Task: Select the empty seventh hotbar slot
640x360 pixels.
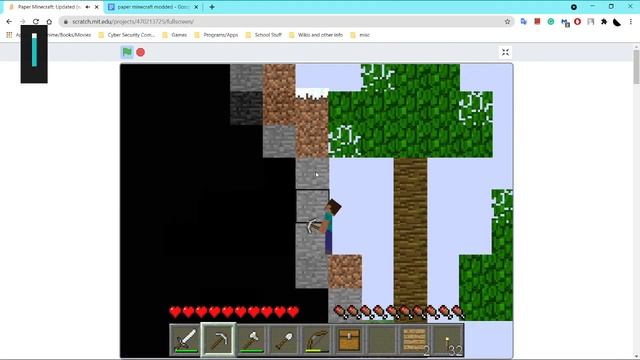Action: (382, 340)
